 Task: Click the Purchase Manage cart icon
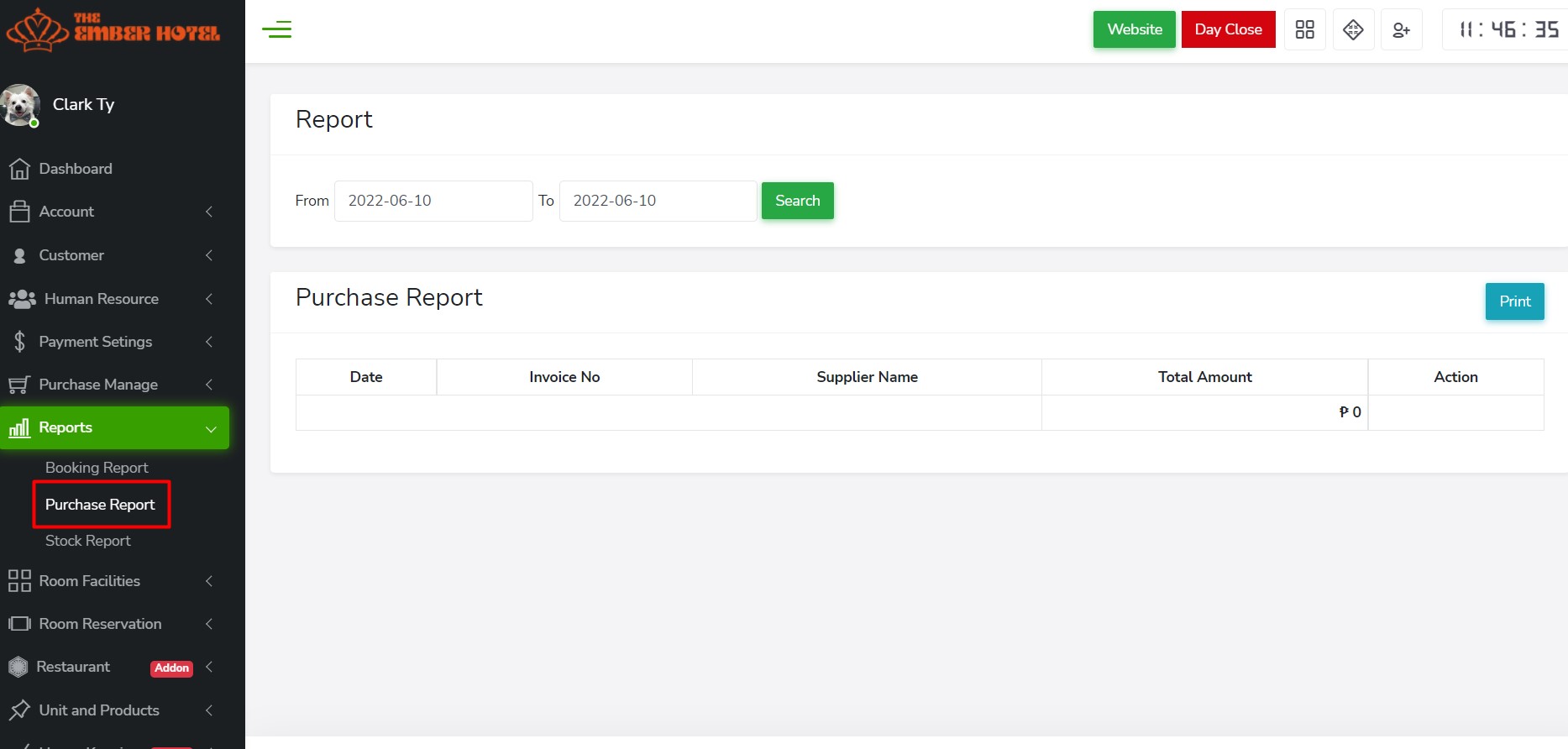tap(19, 385)
